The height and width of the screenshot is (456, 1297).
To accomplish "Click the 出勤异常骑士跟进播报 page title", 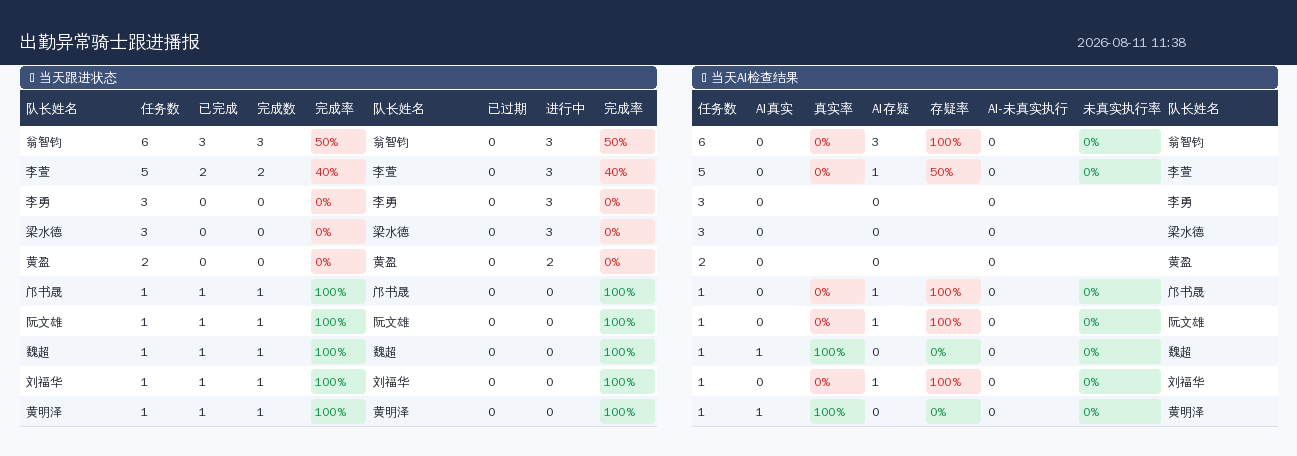I will point(110,42).
